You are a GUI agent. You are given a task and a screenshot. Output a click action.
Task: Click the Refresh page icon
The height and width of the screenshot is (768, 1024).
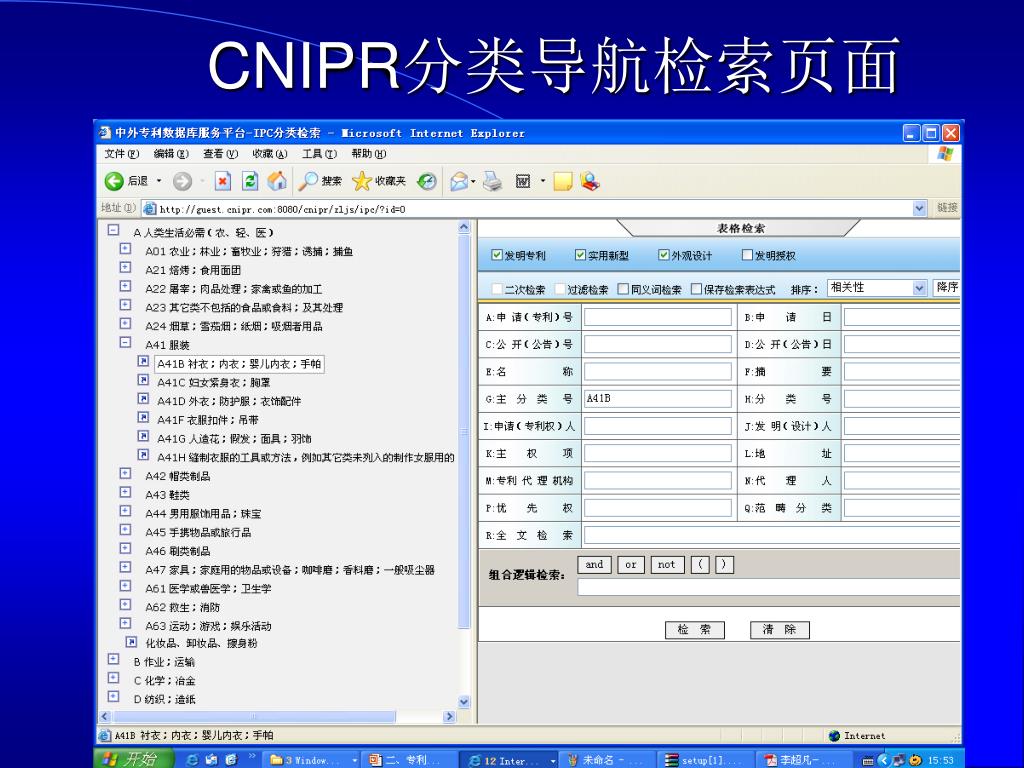point(250,181)
